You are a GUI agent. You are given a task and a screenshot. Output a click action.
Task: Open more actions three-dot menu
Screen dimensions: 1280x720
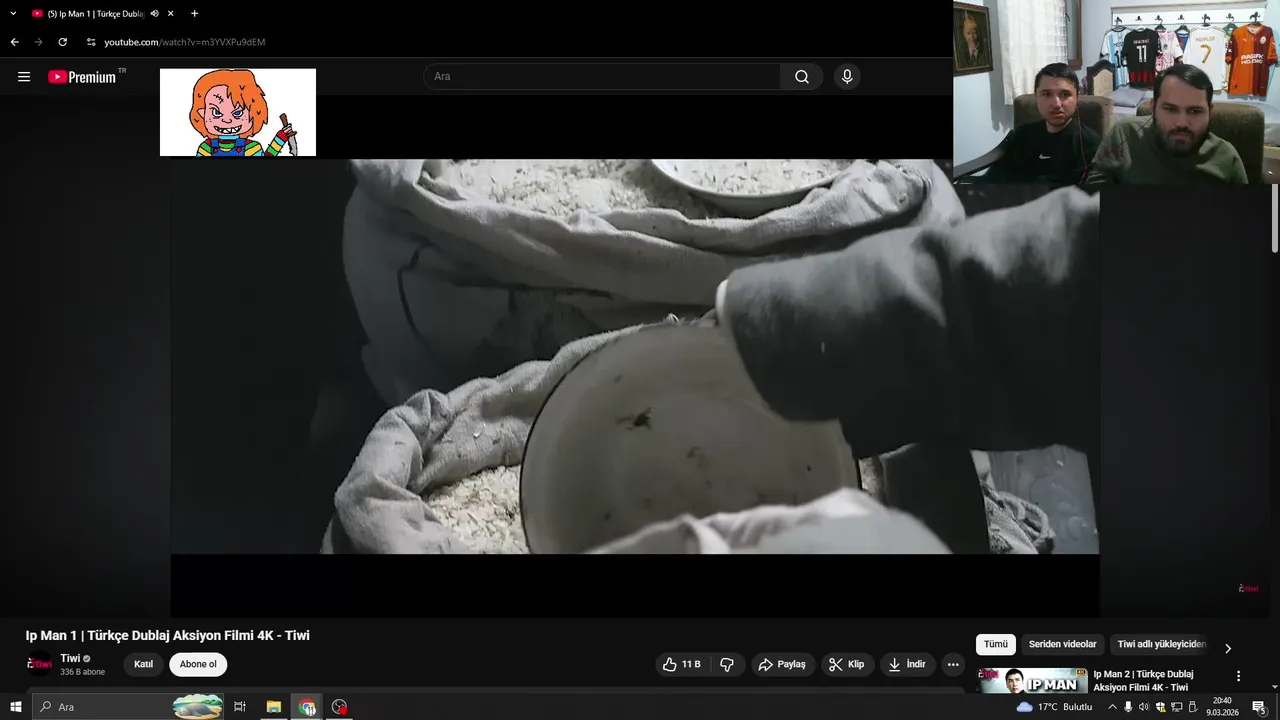[953, 664]
